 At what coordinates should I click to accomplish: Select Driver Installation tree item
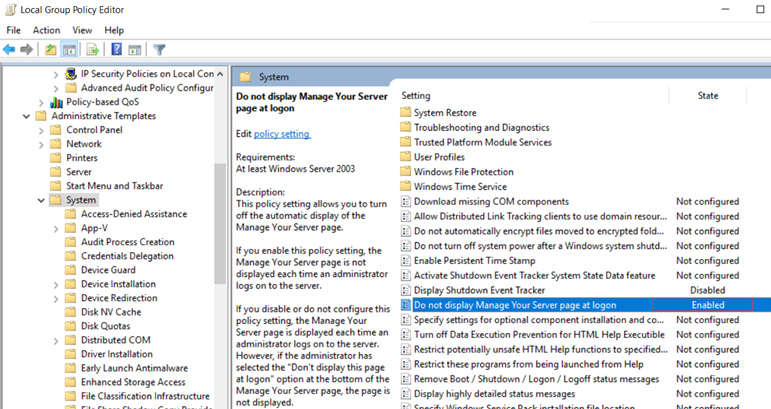pos(117,354)
